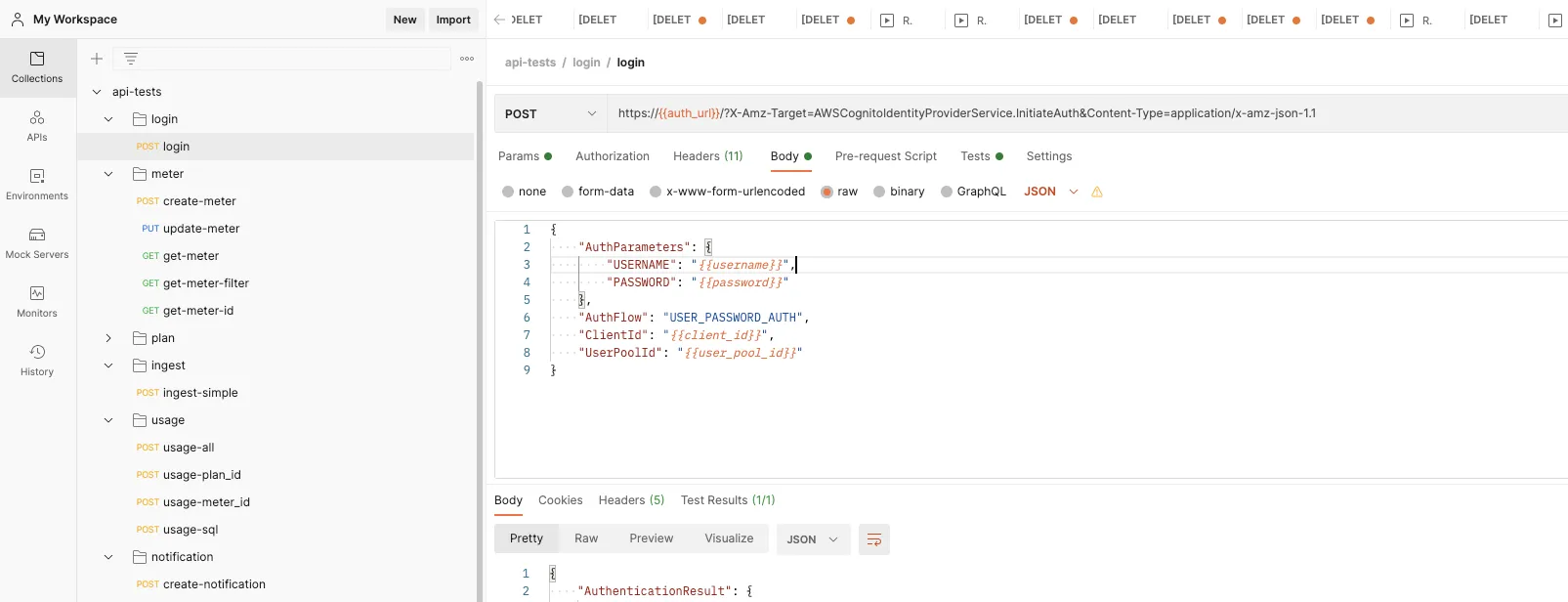View the Test Results (1/1) tab

click(728, 500)
